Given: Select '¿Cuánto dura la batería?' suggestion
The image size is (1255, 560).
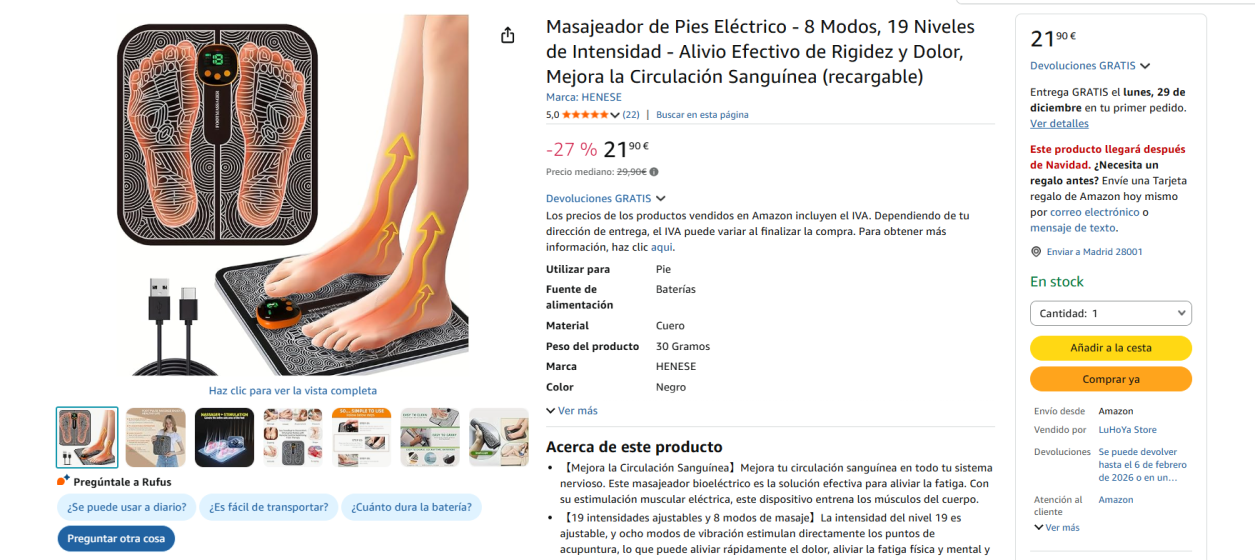Looking at the screenshot, I should coord(411,507).
